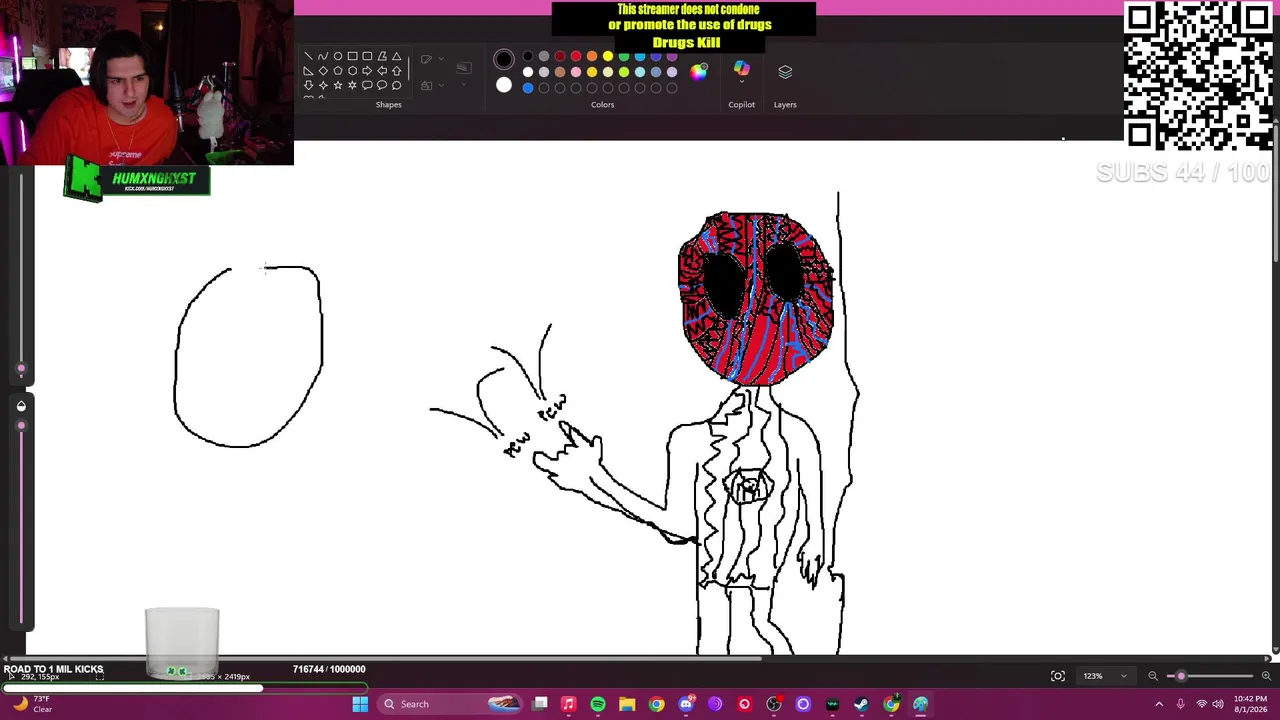Pick the yellow color swatch

pyautogui.click(x=608, y=56)
